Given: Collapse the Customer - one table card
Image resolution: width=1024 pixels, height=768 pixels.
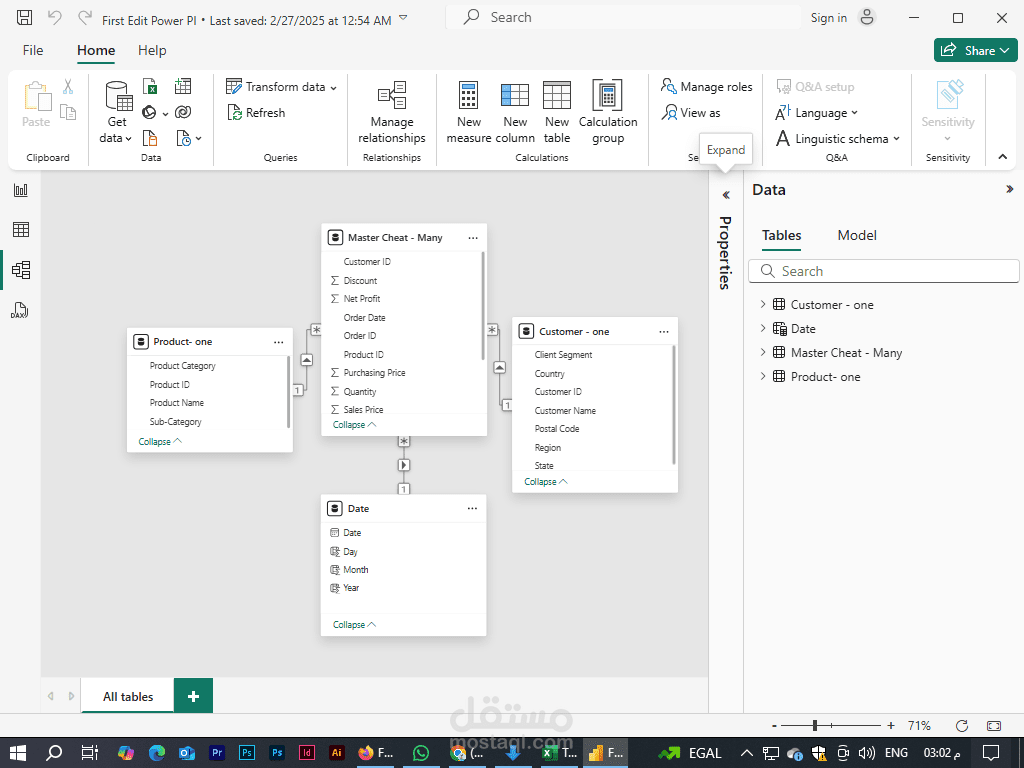Looking at the screenshot, I should tap(545, 482).
